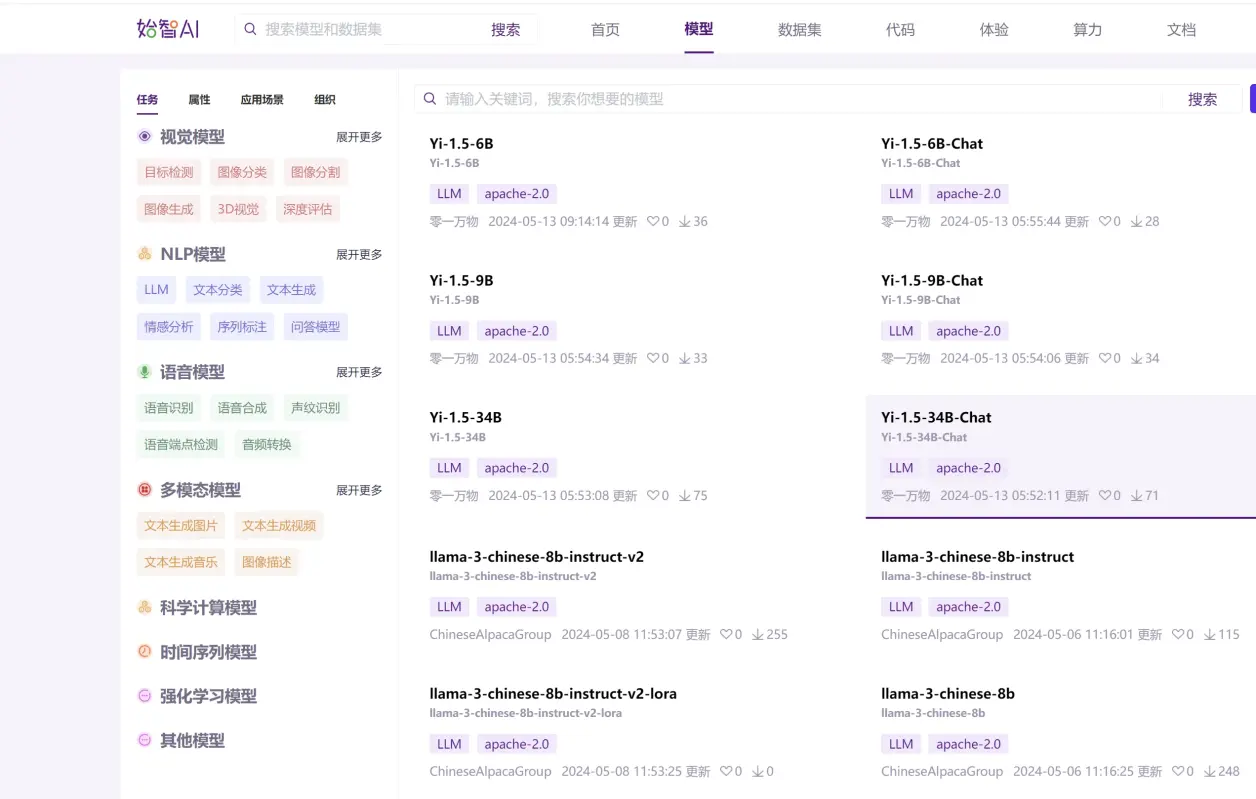
Task: Click apache-2.0 tag on Yi-1.5-34B card
Action: point(517,468)
